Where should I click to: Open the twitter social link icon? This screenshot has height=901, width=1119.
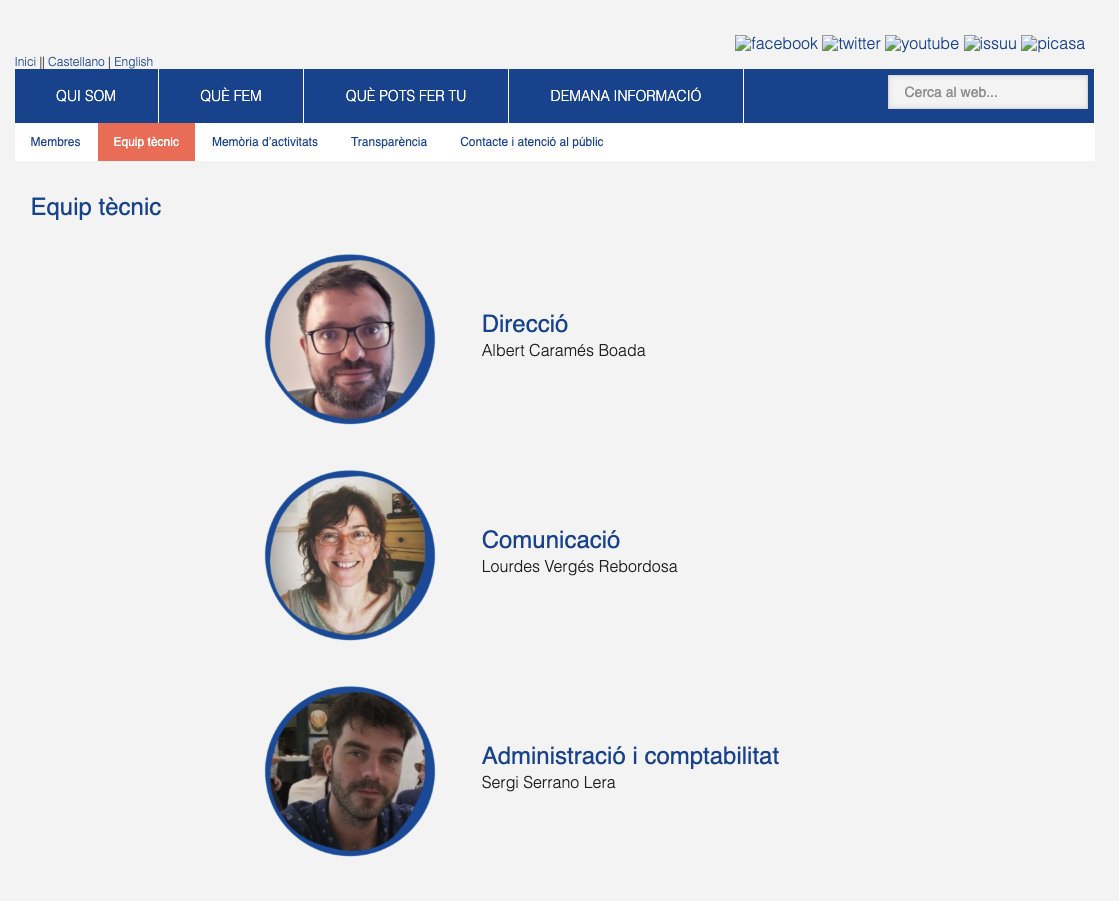pyautogui.click(x=851, y=44)
